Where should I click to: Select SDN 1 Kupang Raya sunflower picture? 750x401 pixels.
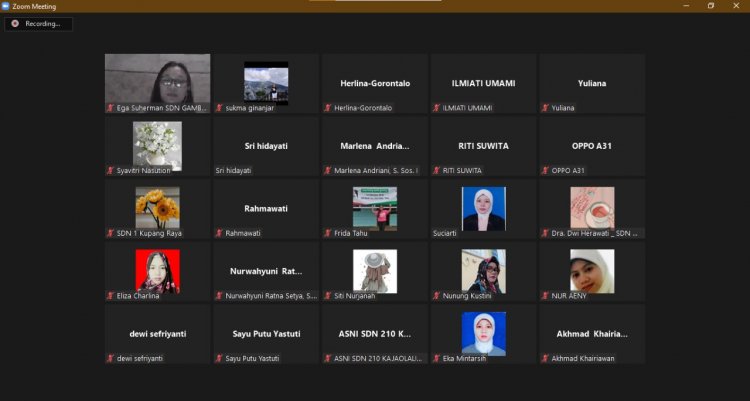[x=157, y=208]
